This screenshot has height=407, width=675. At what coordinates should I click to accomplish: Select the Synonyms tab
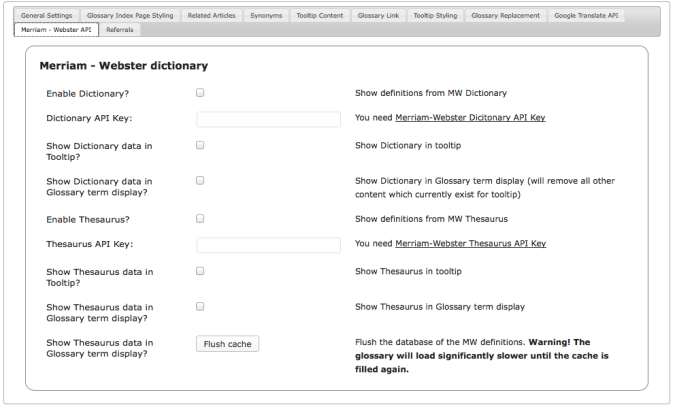tap(266, 16)
